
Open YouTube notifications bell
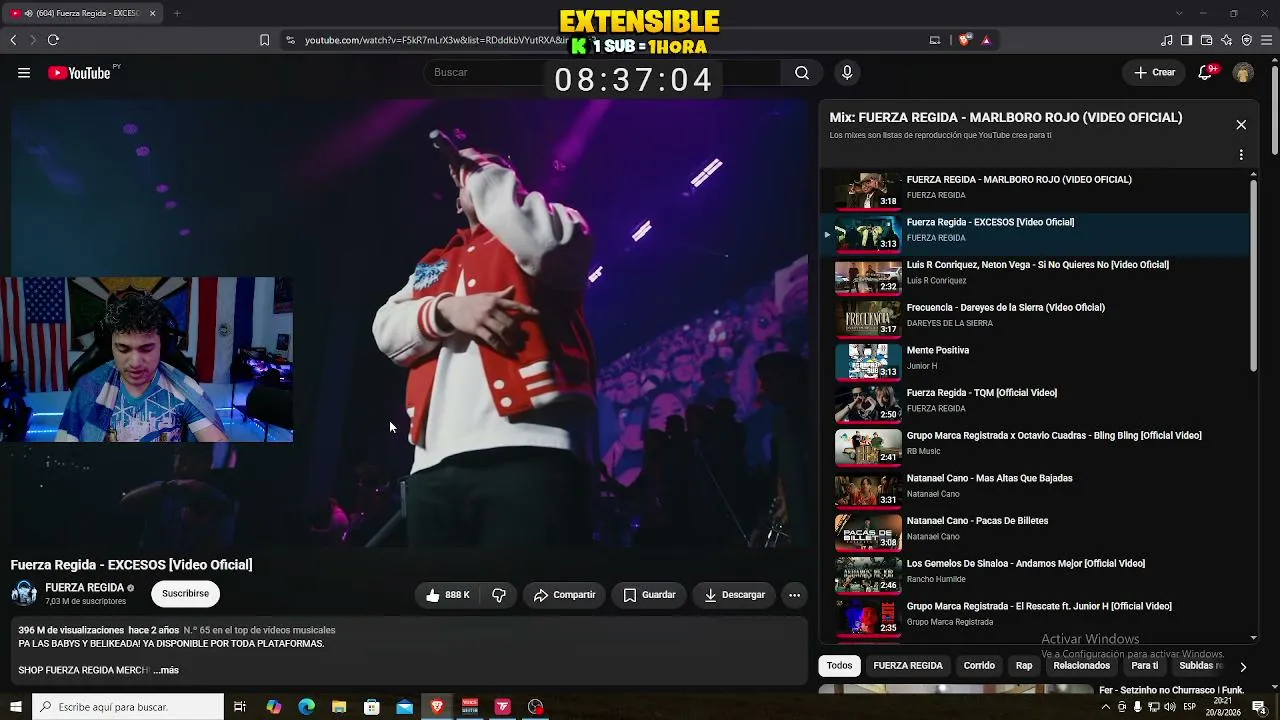click(1206, 72)
